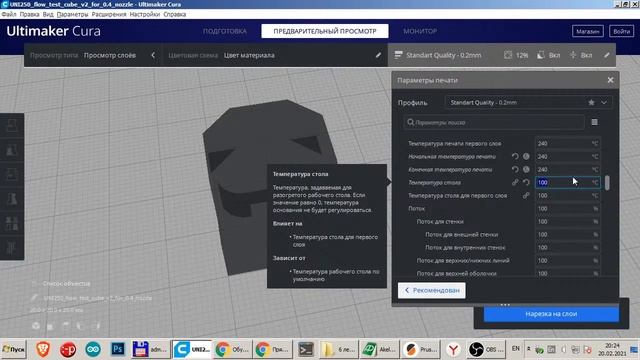Click the Параметры поиска search field
Screen dimensions: 640x360
coord(494,122)
